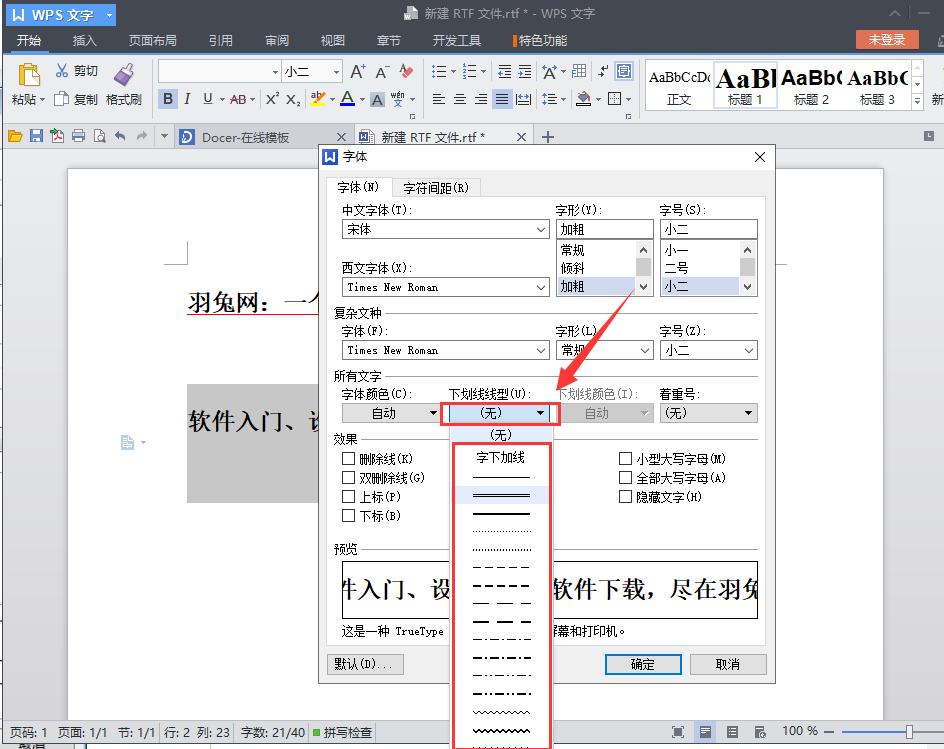This screenshot has height=749, width=944.
Task: Apply justified alignment in ribbon
Action: click(x=502, y=99)
